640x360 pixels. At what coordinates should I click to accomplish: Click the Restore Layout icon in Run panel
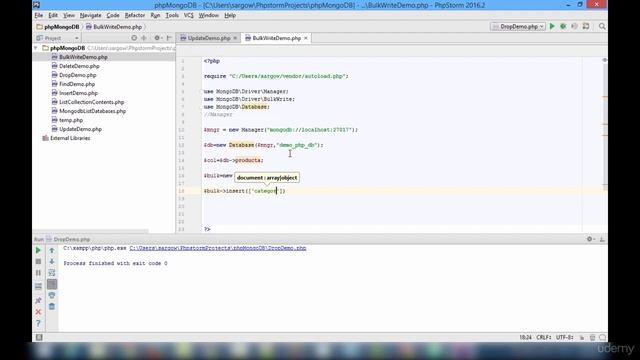click(x=38, y=287)
